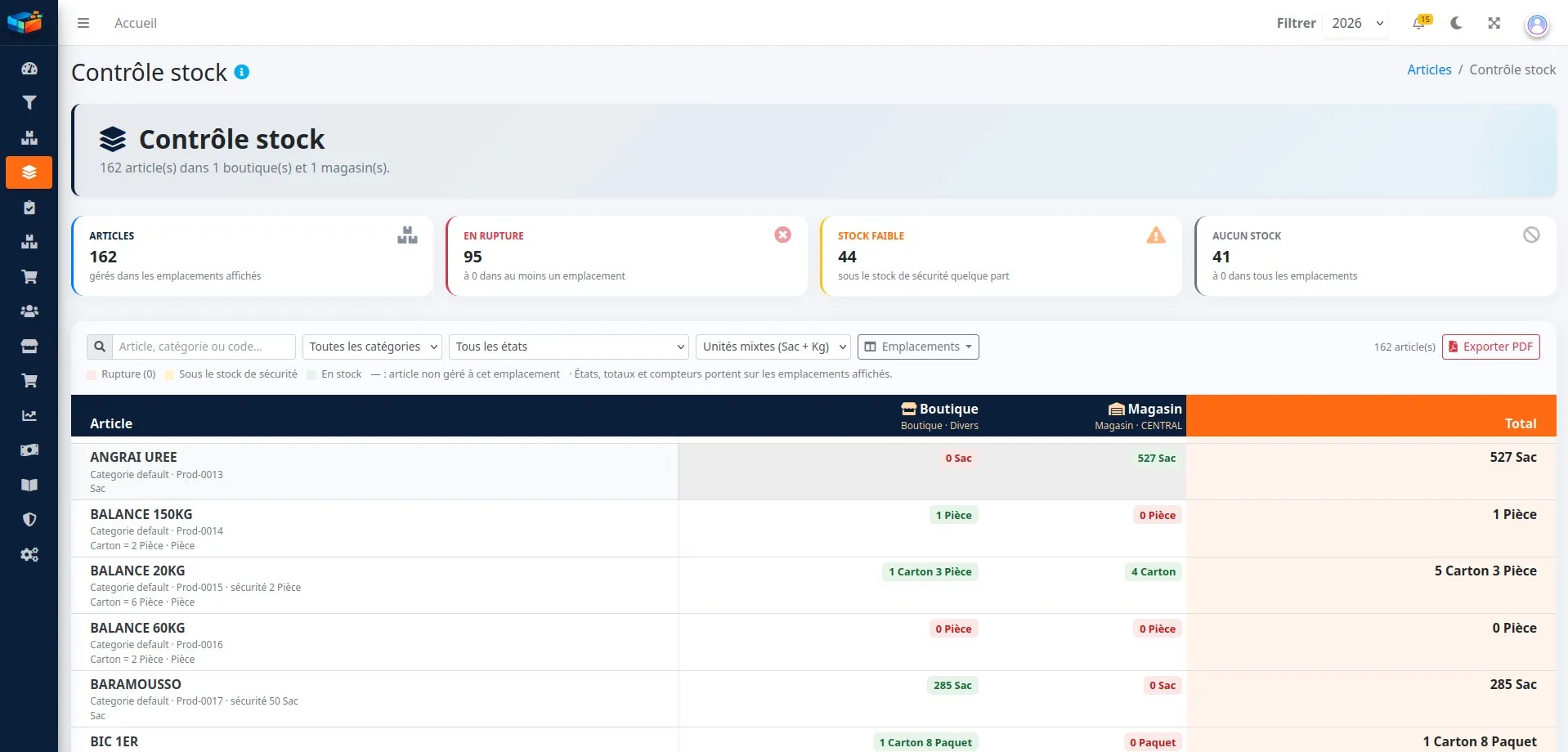Open the Tous les états dropdown
Screen dimensions: 1568x752
click(569, 347)
